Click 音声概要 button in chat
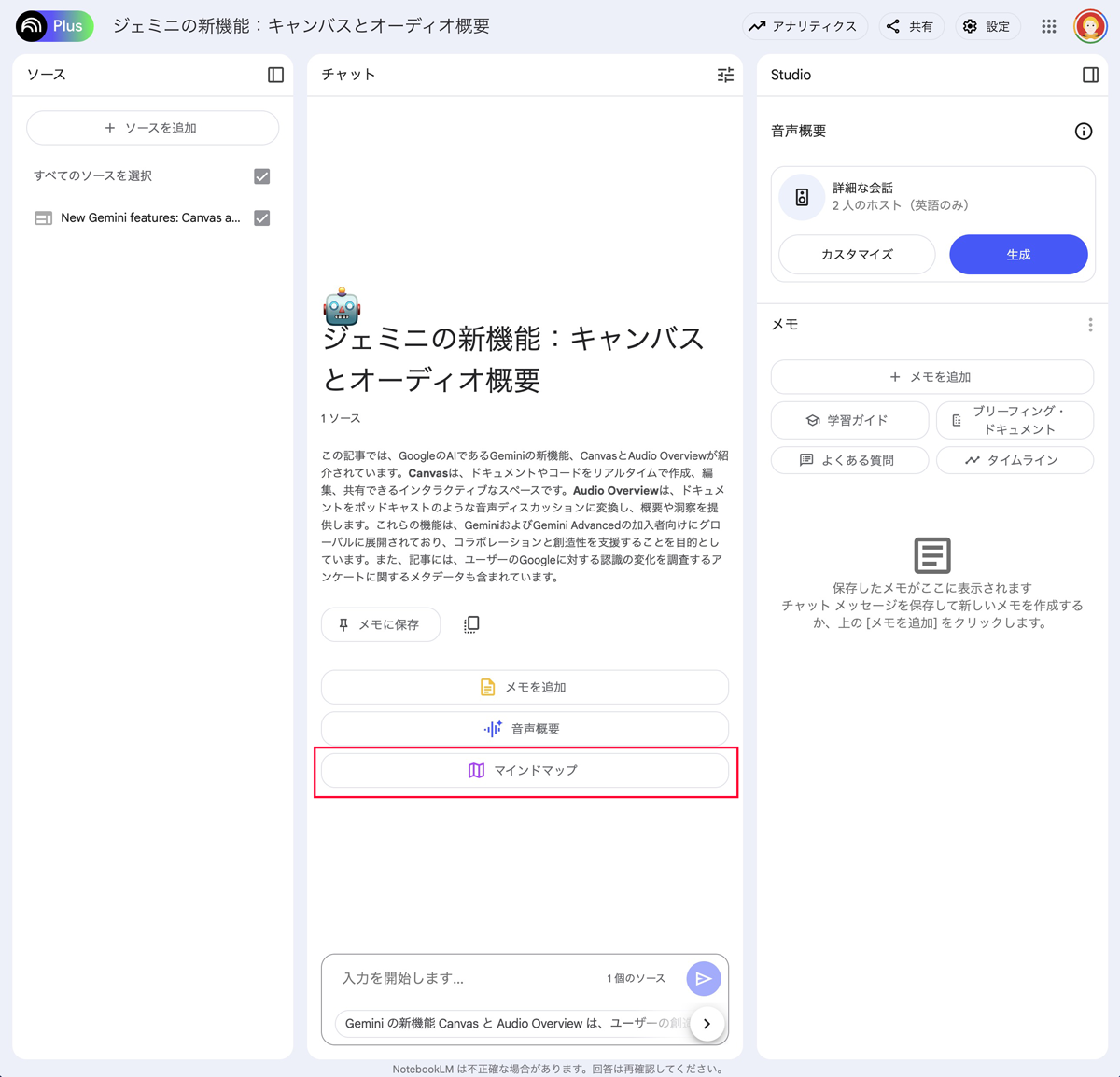The height and width of the screenshot is (1077, 1120). click(x=525, y=729)
